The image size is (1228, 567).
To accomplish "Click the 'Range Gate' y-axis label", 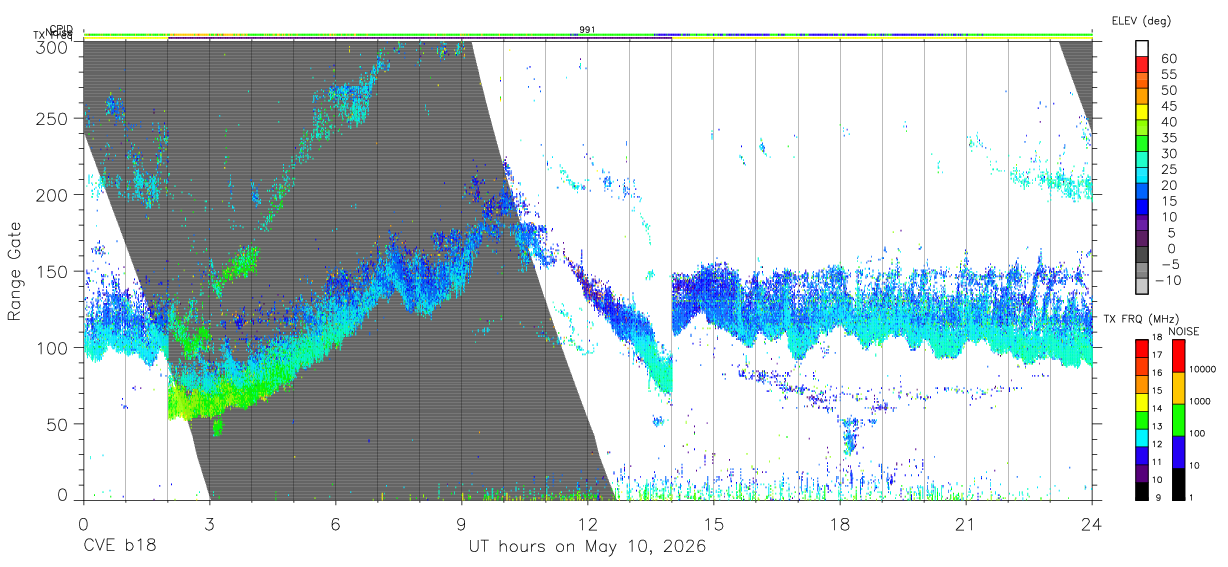I will tap(15, 271).
